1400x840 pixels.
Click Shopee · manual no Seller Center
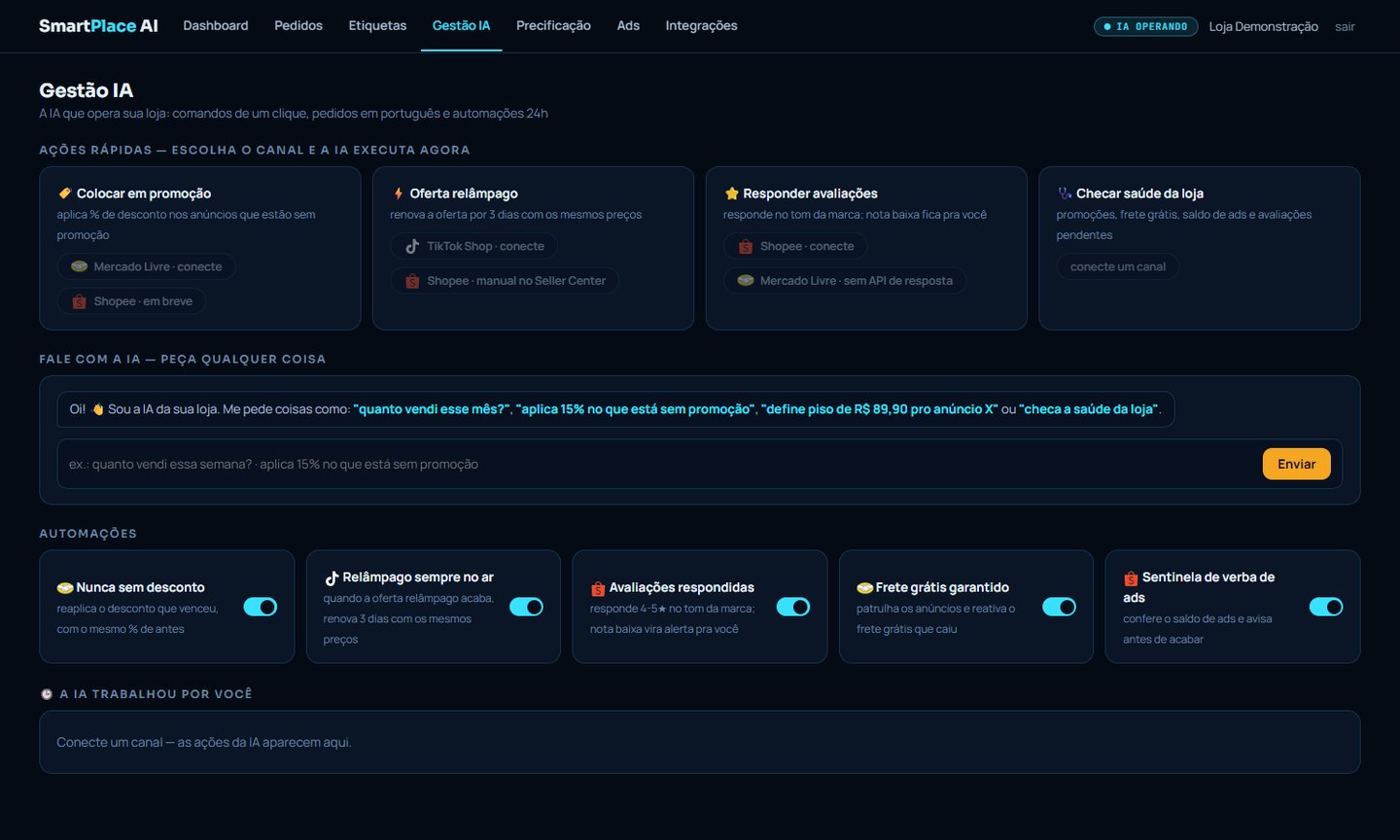[505, 281]
